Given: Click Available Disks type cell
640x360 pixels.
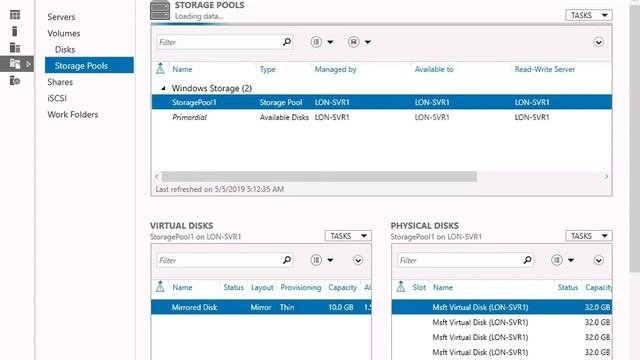Looking at the screenshot, I should coord(284,117).
